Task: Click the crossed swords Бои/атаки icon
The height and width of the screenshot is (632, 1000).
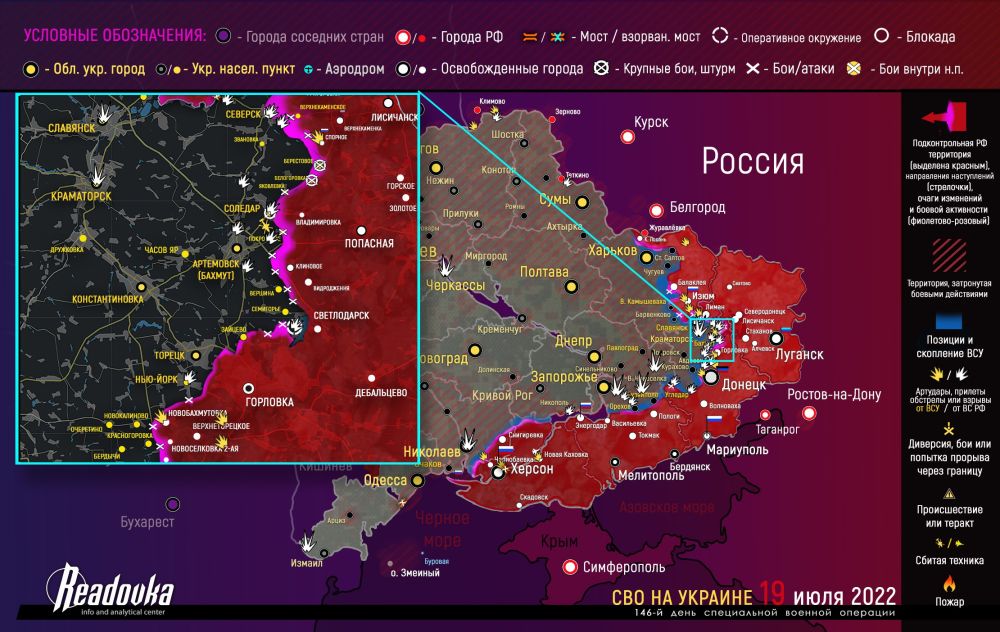Action: point(752,70)
